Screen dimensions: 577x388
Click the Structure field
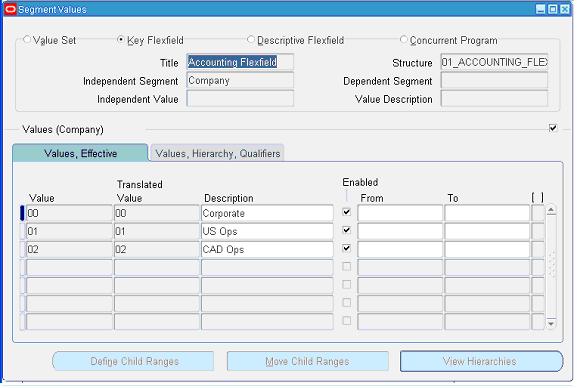(494, 62)
